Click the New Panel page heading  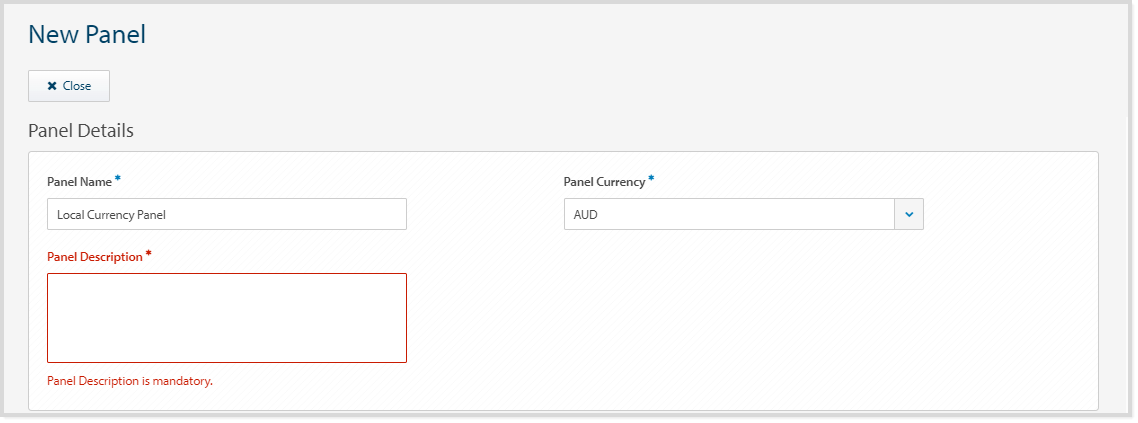(x=87, y=35)
